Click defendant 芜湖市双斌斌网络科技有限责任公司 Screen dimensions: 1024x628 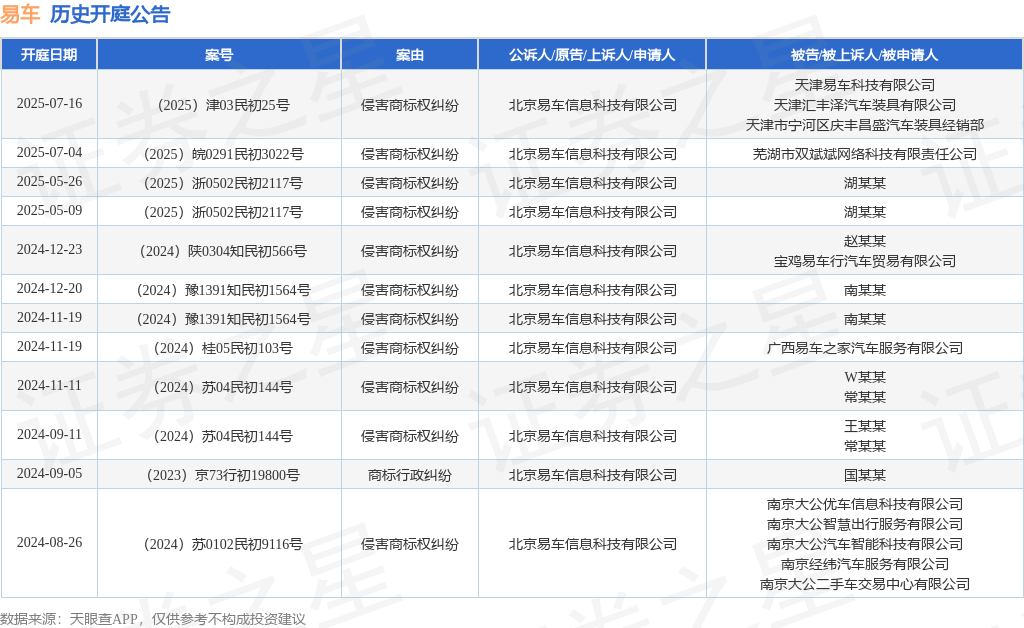click(865, 154)
